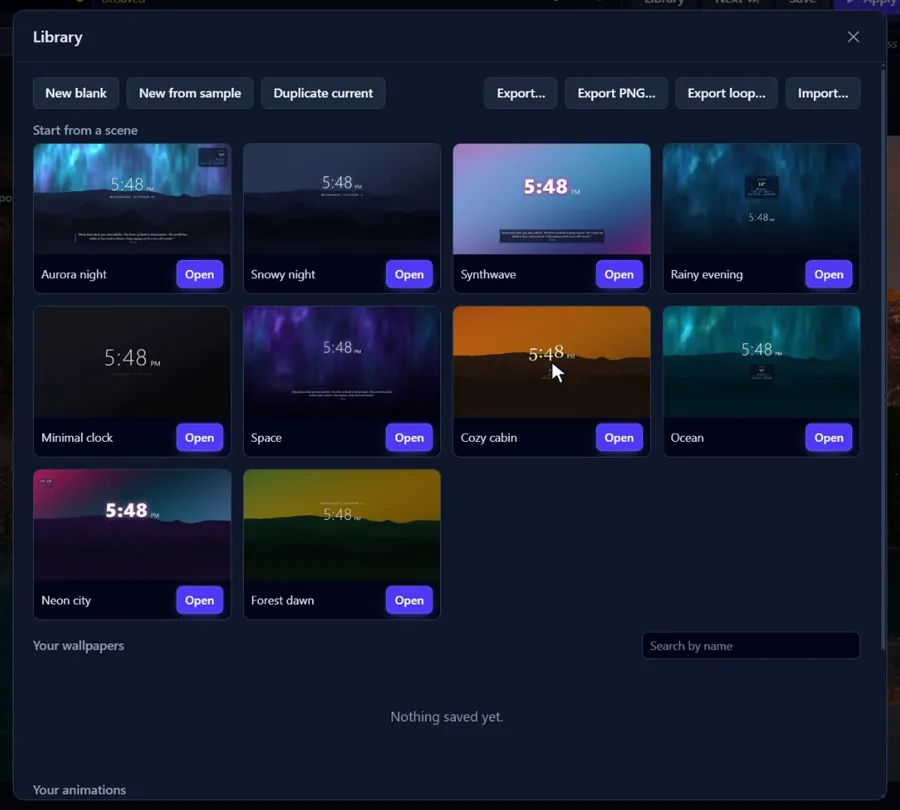Screen dimensions: 900x810
Task: Open the Space scene
Action: click(409, 437)
